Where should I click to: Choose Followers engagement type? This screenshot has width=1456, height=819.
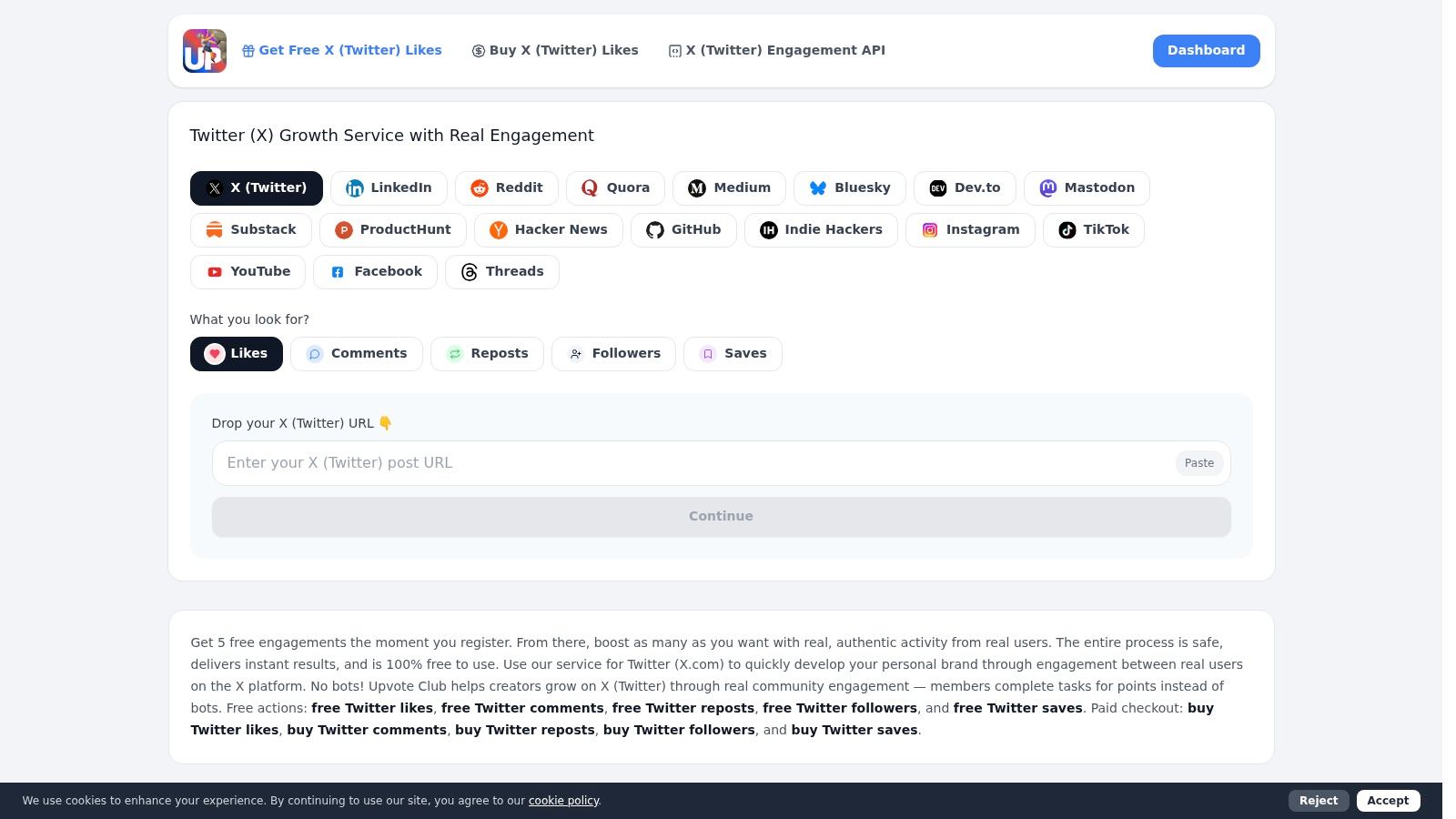coord(613,354)
